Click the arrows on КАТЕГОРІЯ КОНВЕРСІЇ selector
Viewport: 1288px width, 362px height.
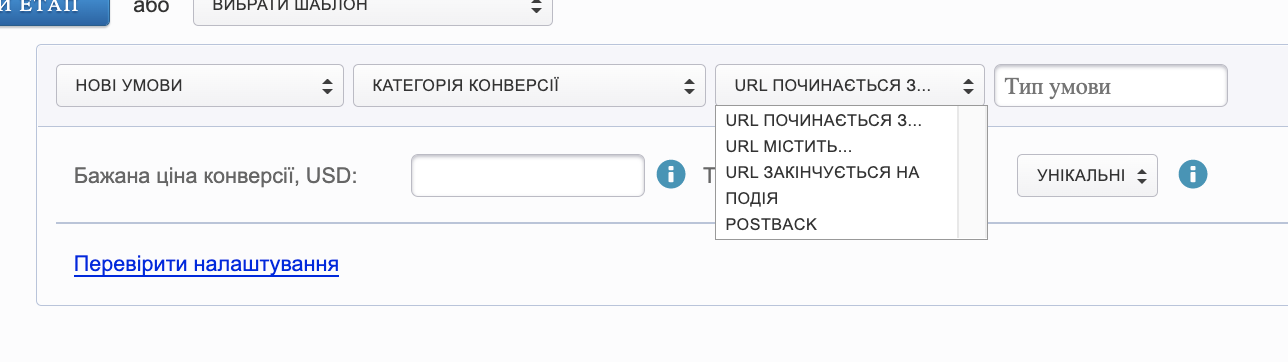point(689,86)
